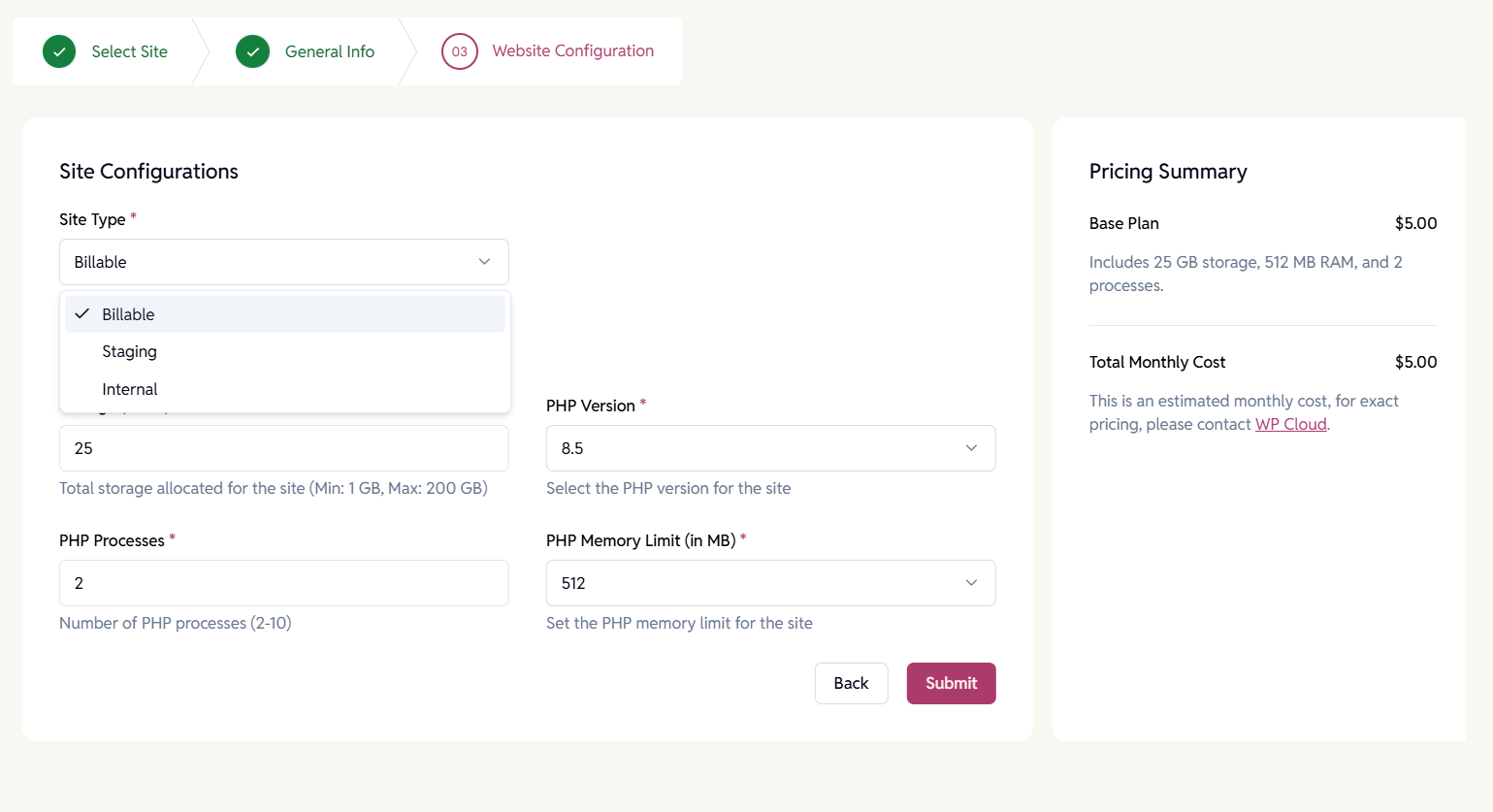Image resolution: width=1493 pixels, height=812 pixels.
Task: Click the PHP Processes input showing 2
Action: [x=283, y=582]
